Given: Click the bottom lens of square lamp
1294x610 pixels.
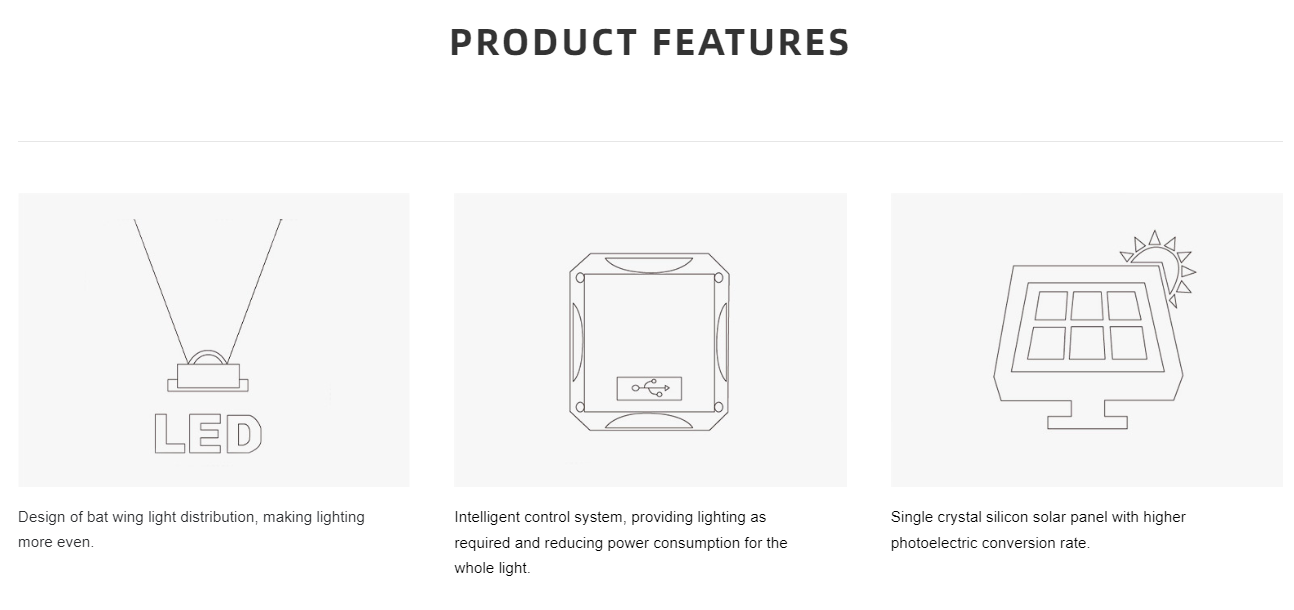Looking at the screenshot, I should tap(649, 420).
